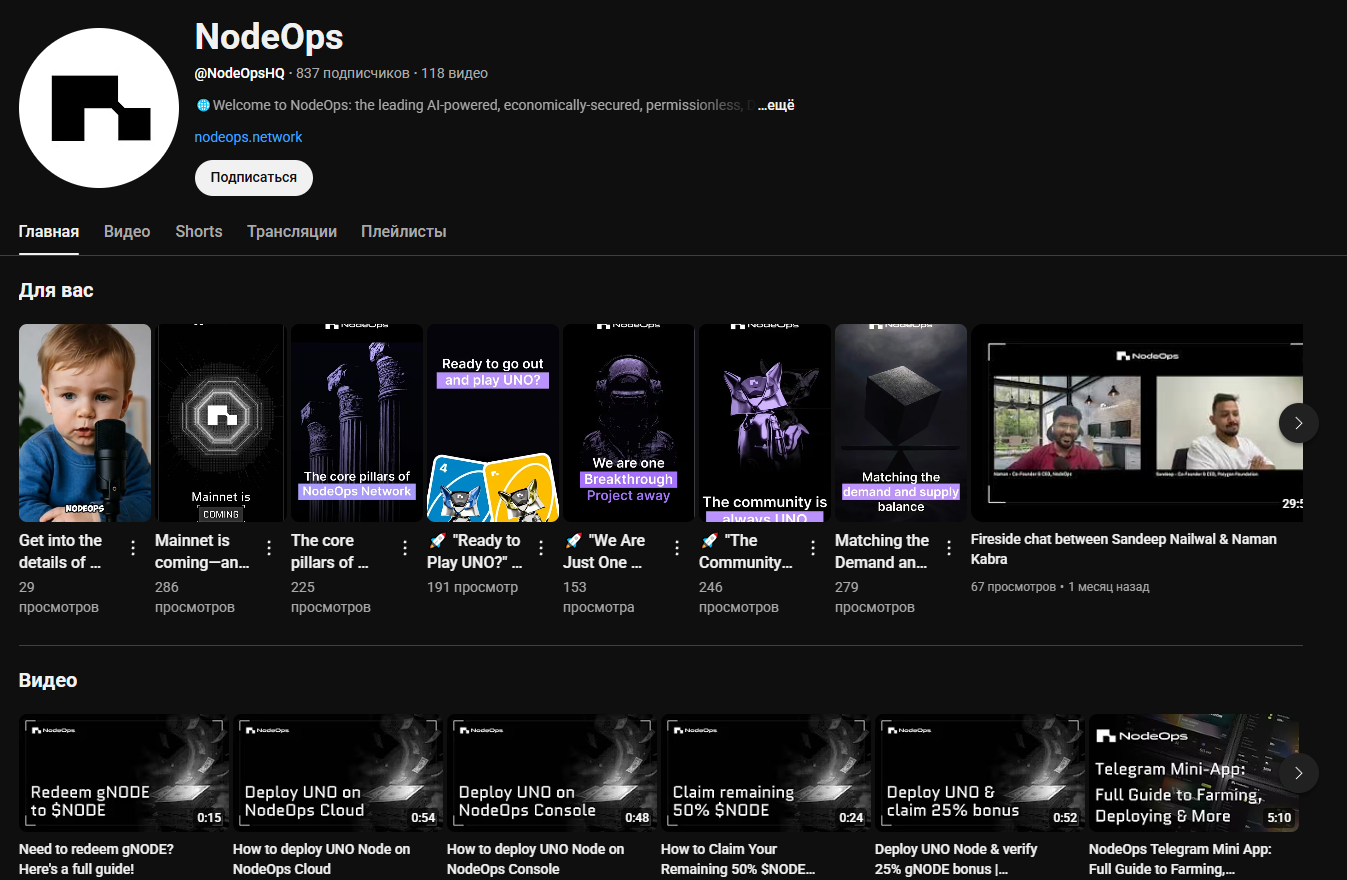
Task: Click the NodeOps channel avatar logo
Action: pyautogui.click(x=99, y=108)
